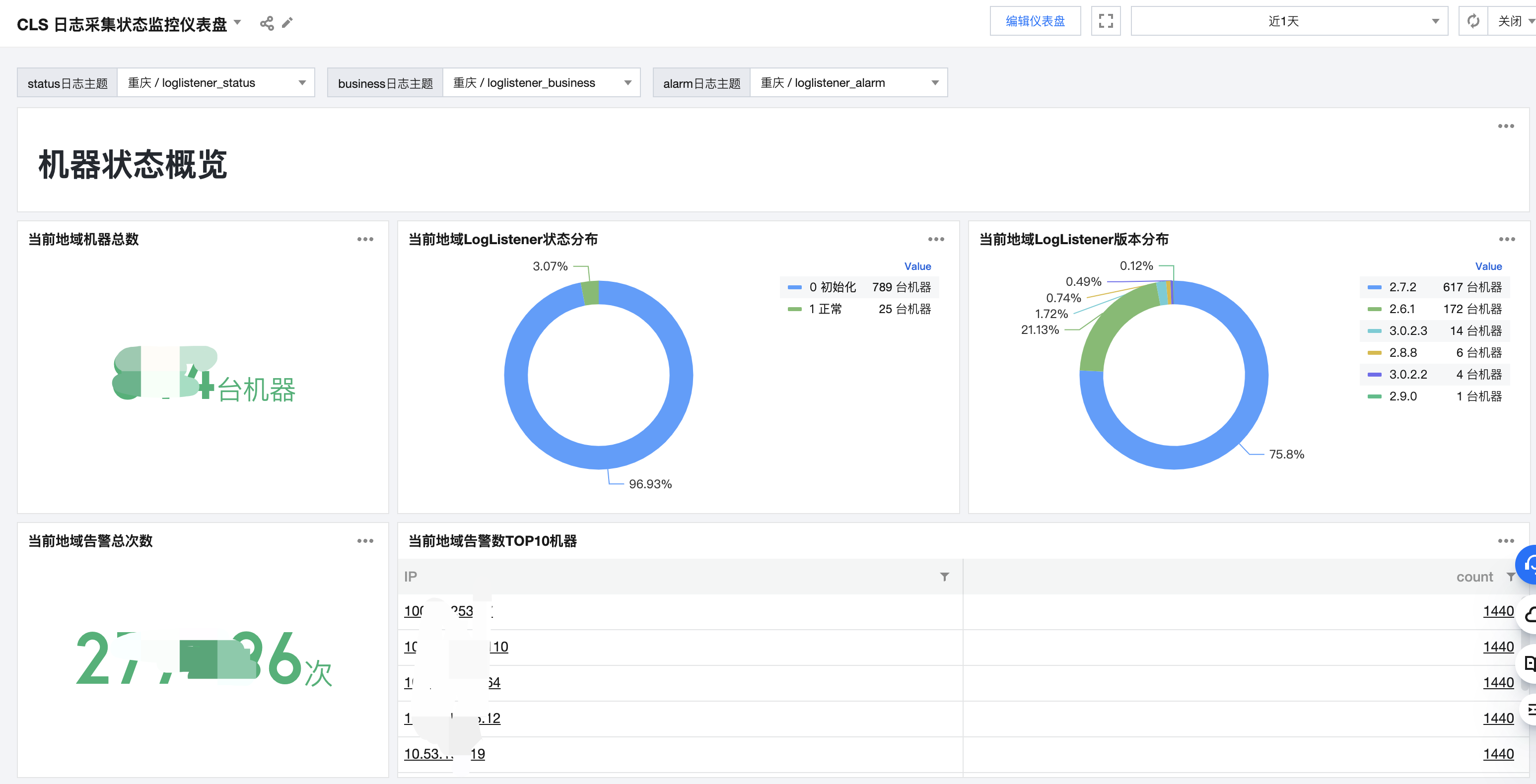This screenshot has height=784, width=1536.
Task: Click the status日志主题 filter label
Action: point(68,83)
